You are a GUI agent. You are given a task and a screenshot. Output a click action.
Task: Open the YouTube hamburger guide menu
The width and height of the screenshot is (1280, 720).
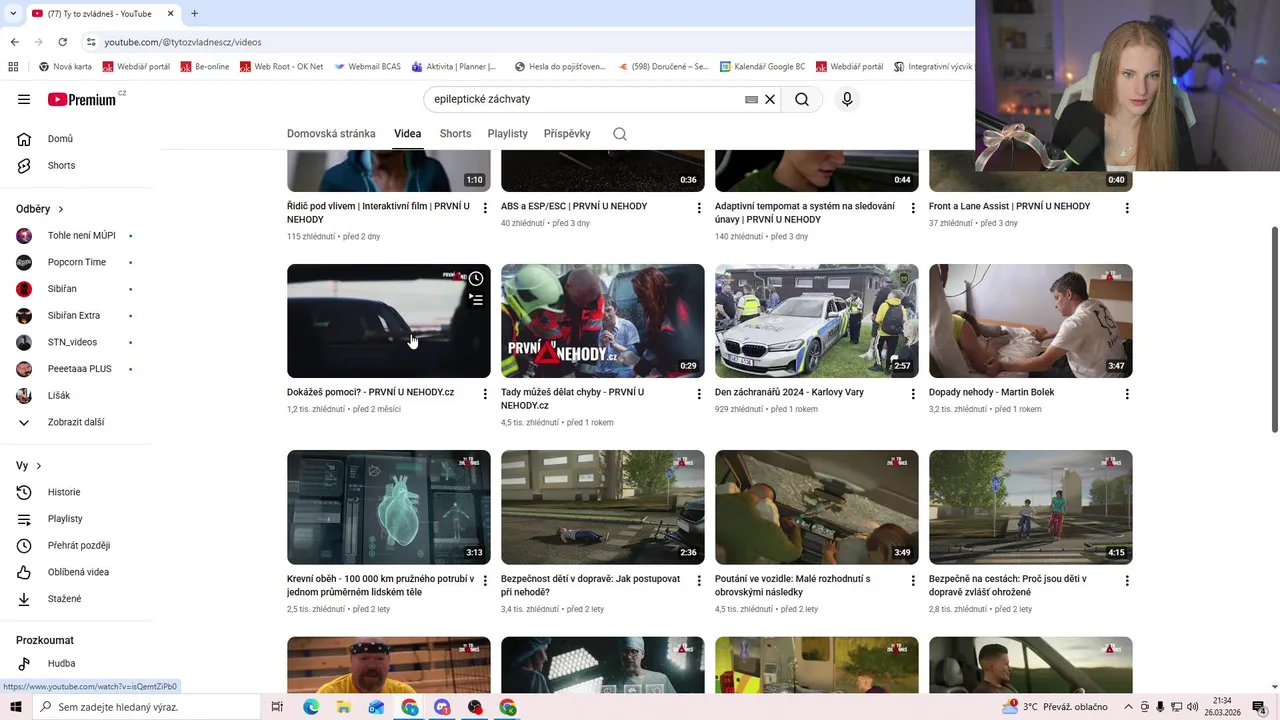click(x=24, y=99)
